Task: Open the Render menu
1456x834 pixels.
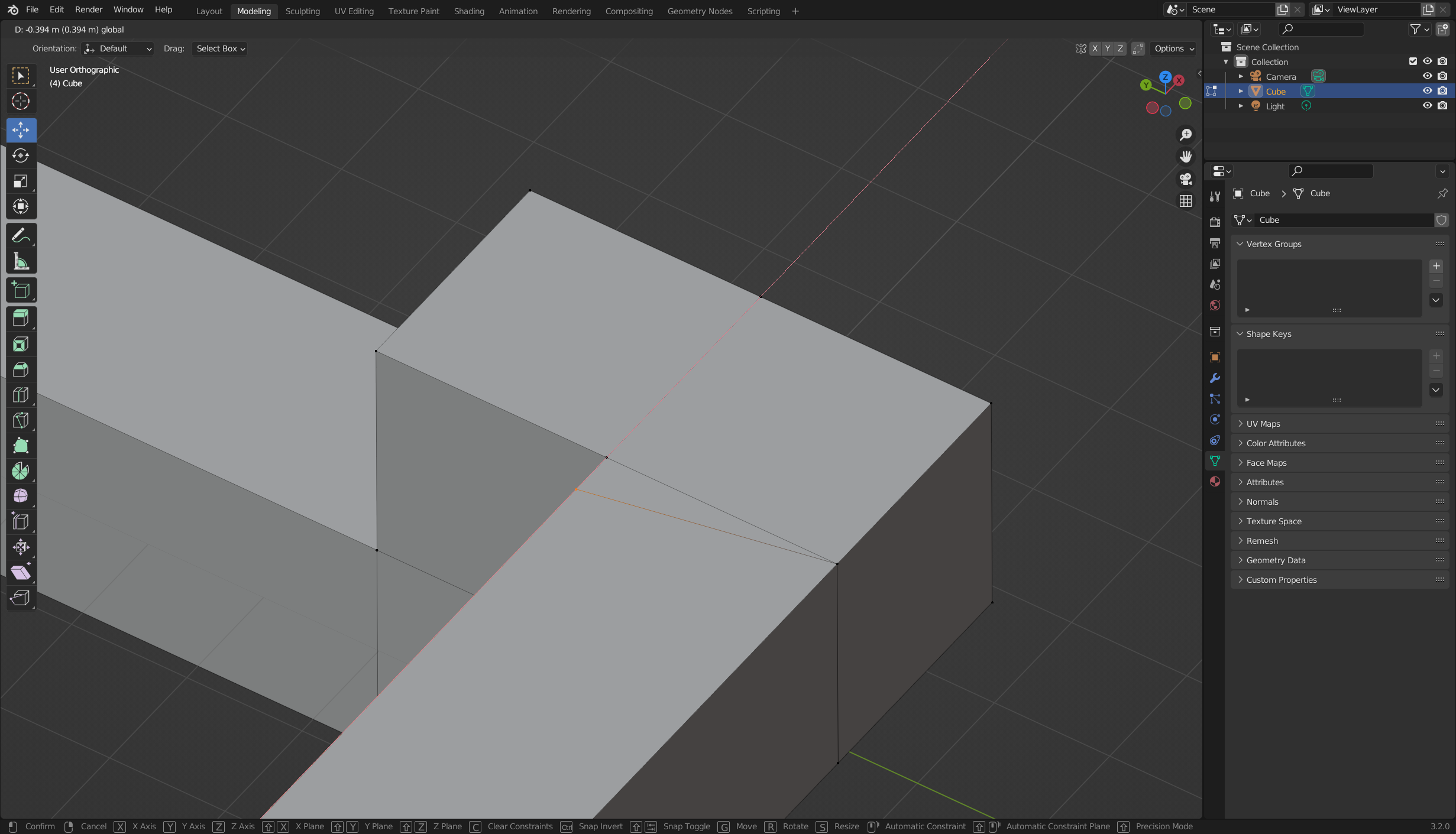Action: click(x=89, y=9)
